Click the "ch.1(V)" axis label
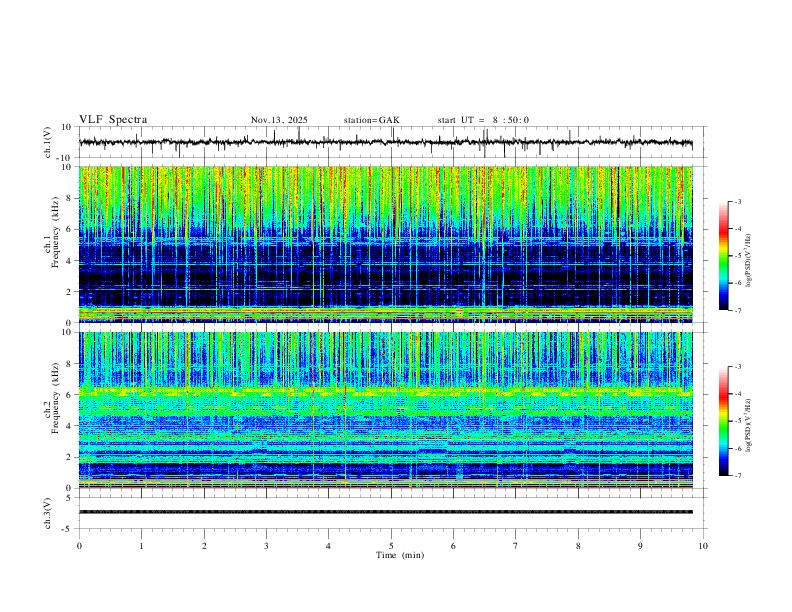This screenshot has height=612, width=792. (48, 142)
